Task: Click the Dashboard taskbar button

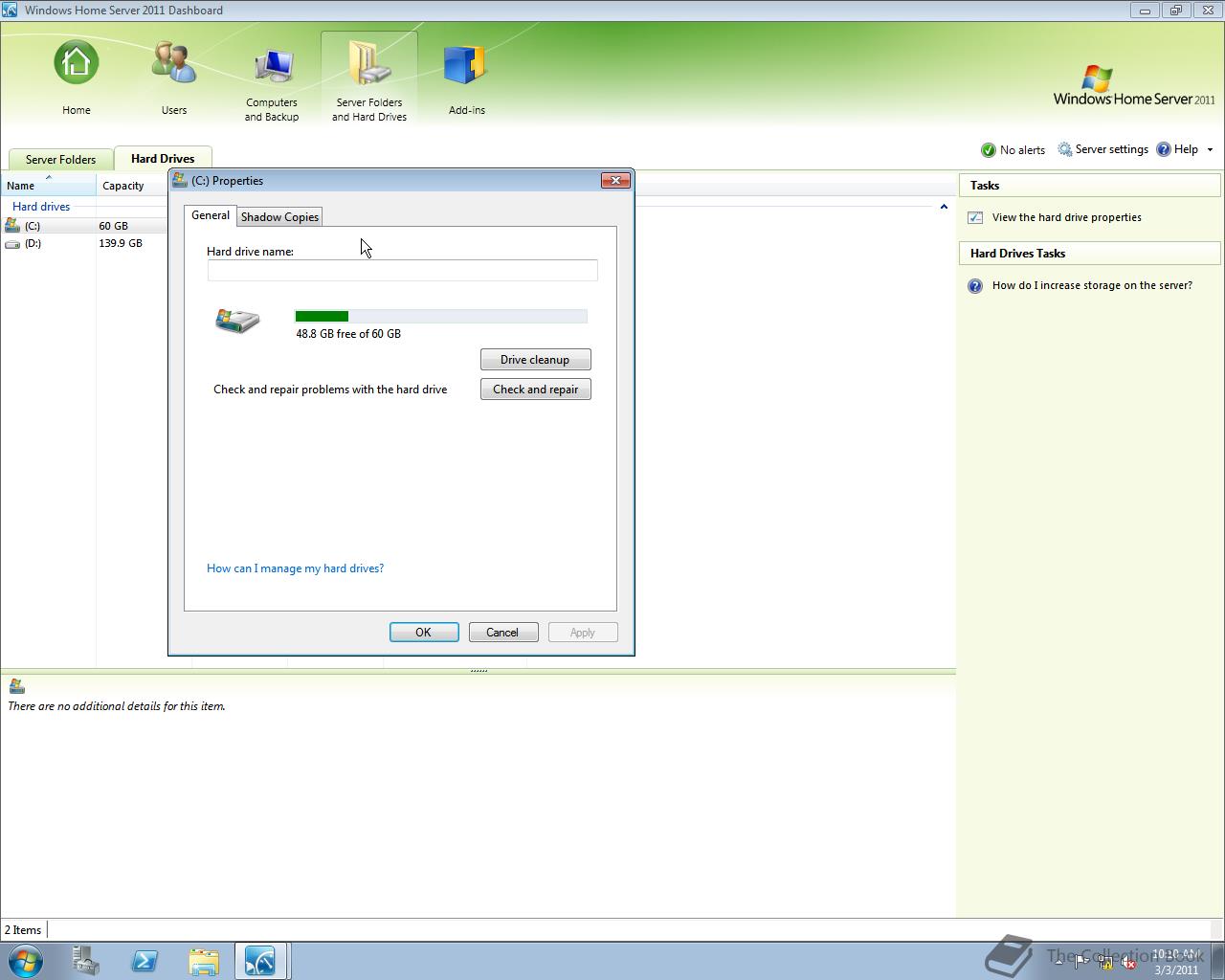Action: pyautogui.click(x=261, y=961)
